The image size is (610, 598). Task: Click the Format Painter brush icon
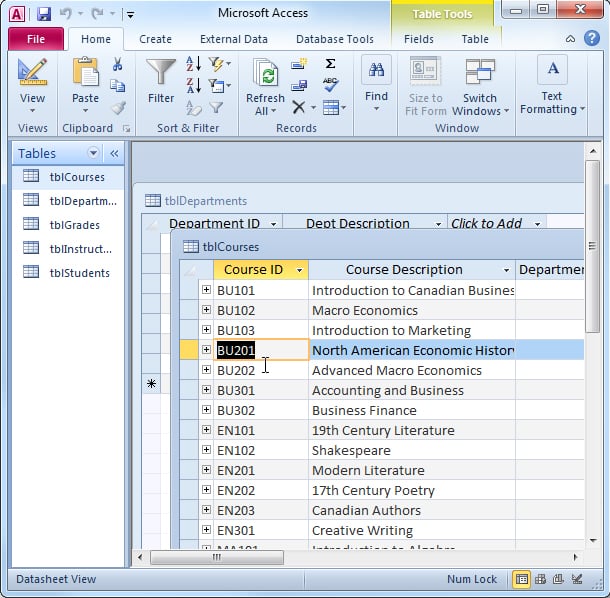[118, 108]
